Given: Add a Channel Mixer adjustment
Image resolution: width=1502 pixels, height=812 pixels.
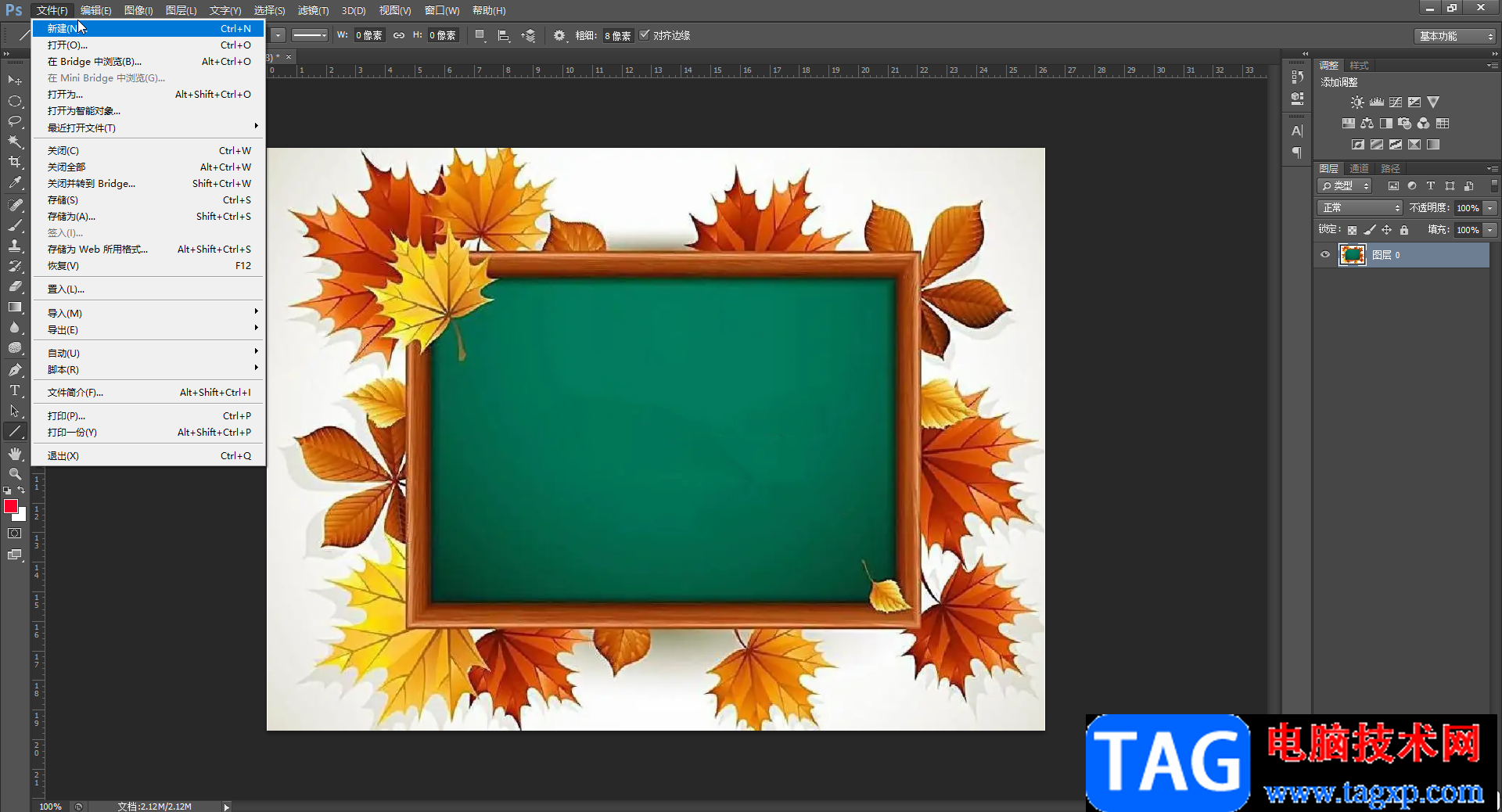Looking at the screenshot, I should [1424, 124].
